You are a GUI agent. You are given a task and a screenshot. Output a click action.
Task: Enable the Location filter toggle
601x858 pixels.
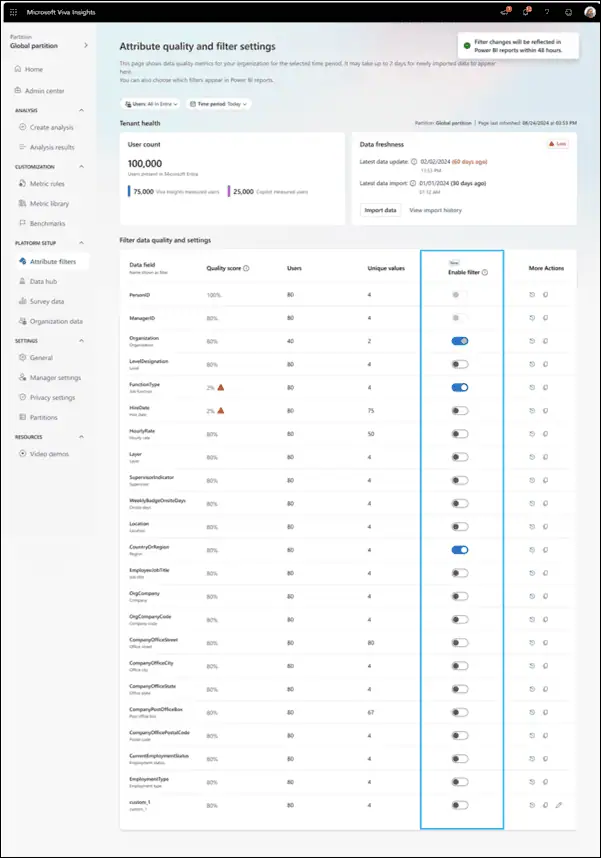pyautogui.click(x=460, y=526)
